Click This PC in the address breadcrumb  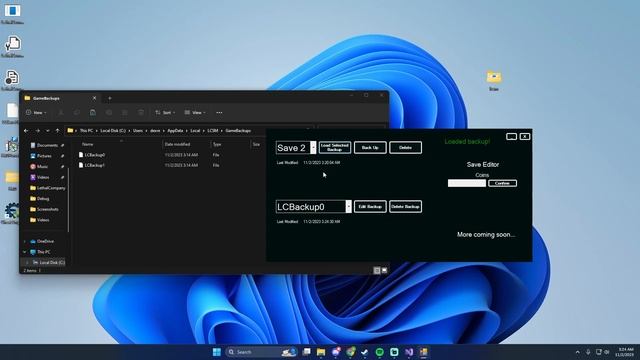coord(86,131)
